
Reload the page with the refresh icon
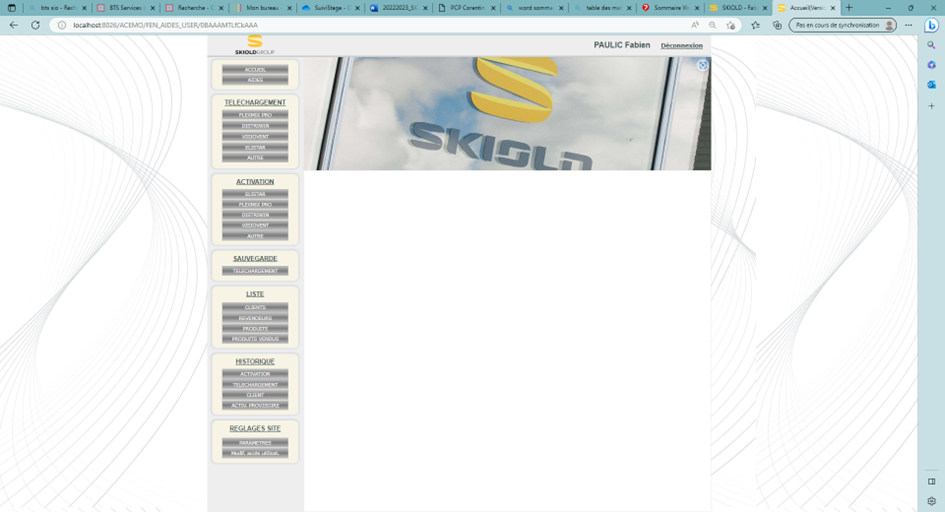[36, 25]
